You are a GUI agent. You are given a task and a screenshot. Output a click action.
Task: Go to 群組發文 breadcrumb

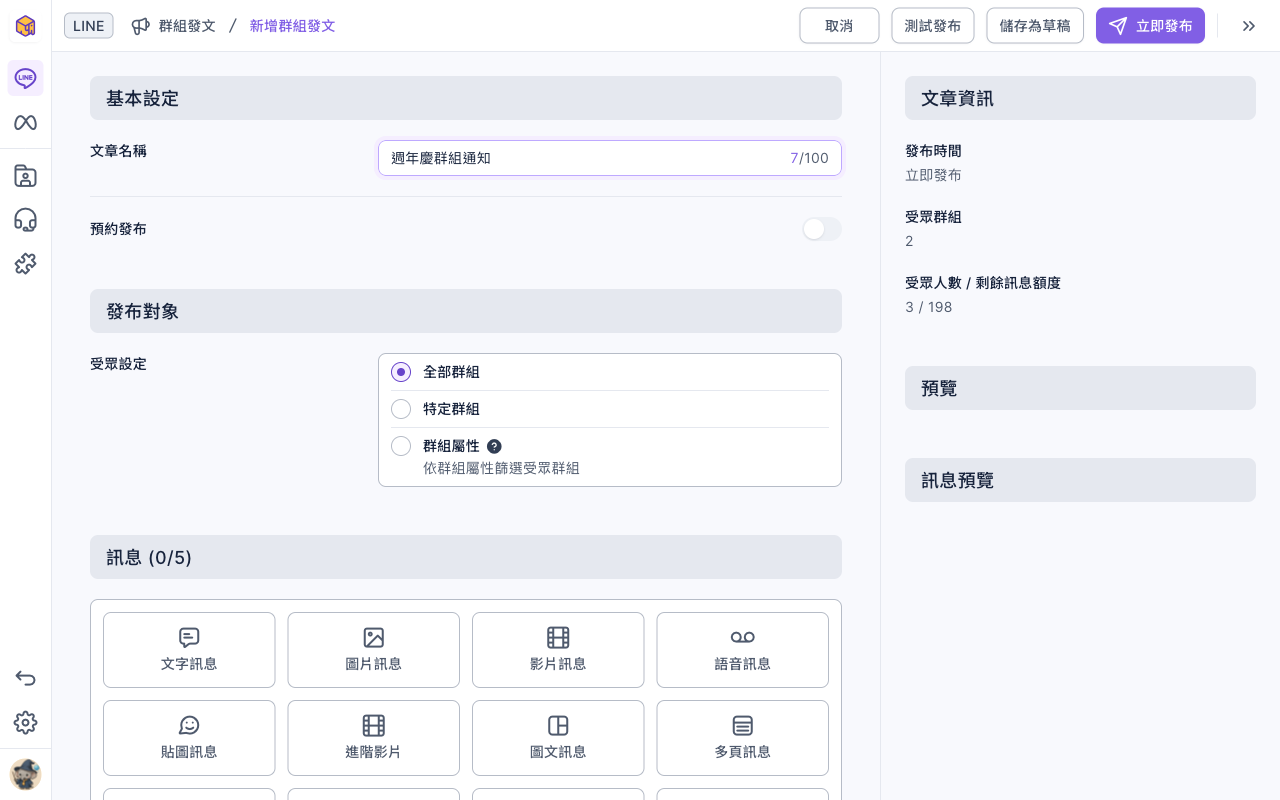pos(174,26)
